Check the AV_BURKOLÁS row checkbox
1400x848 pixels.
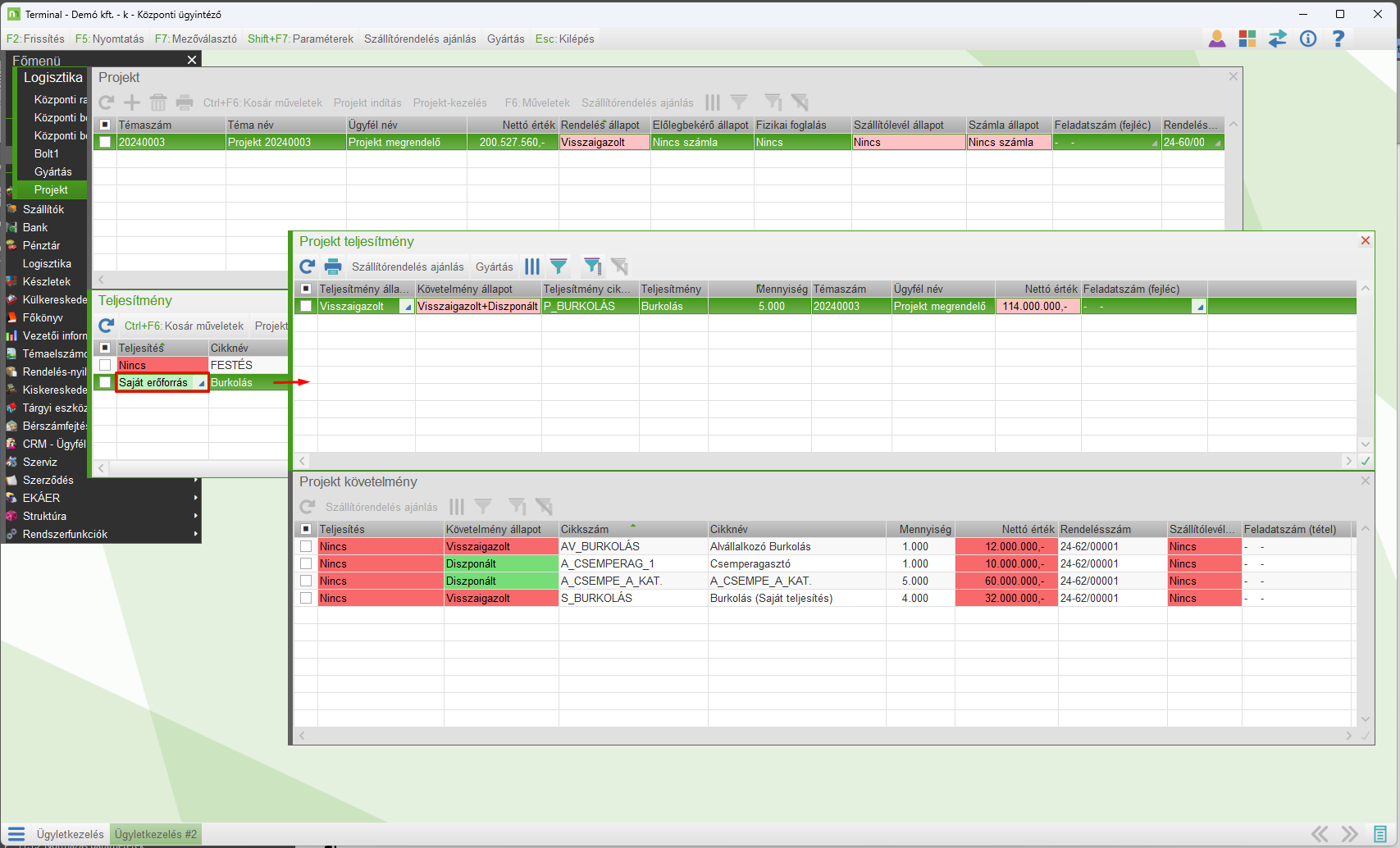(306, 546)
